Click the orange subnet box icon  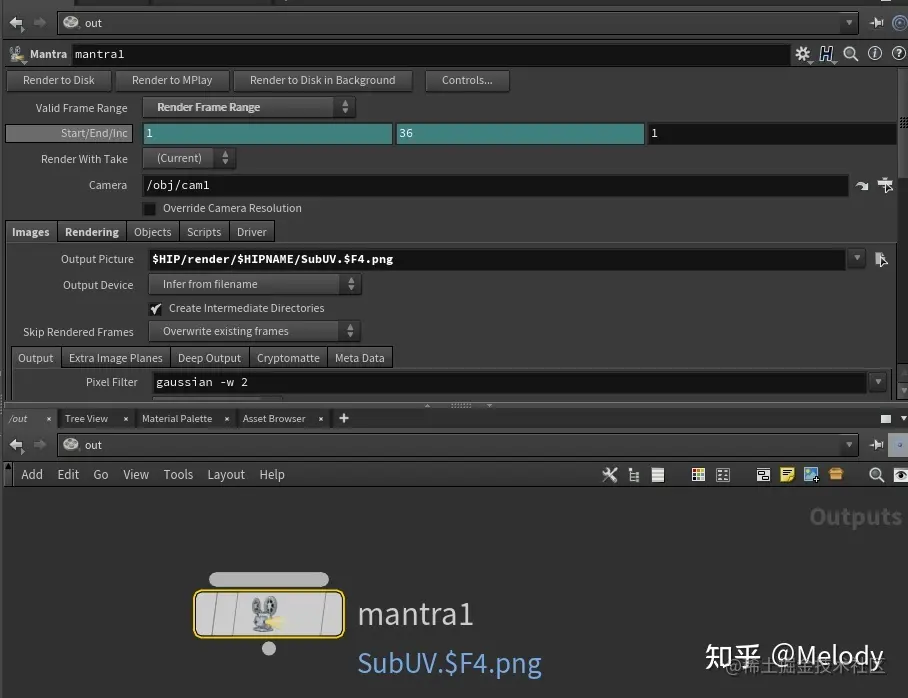[836, 474]
